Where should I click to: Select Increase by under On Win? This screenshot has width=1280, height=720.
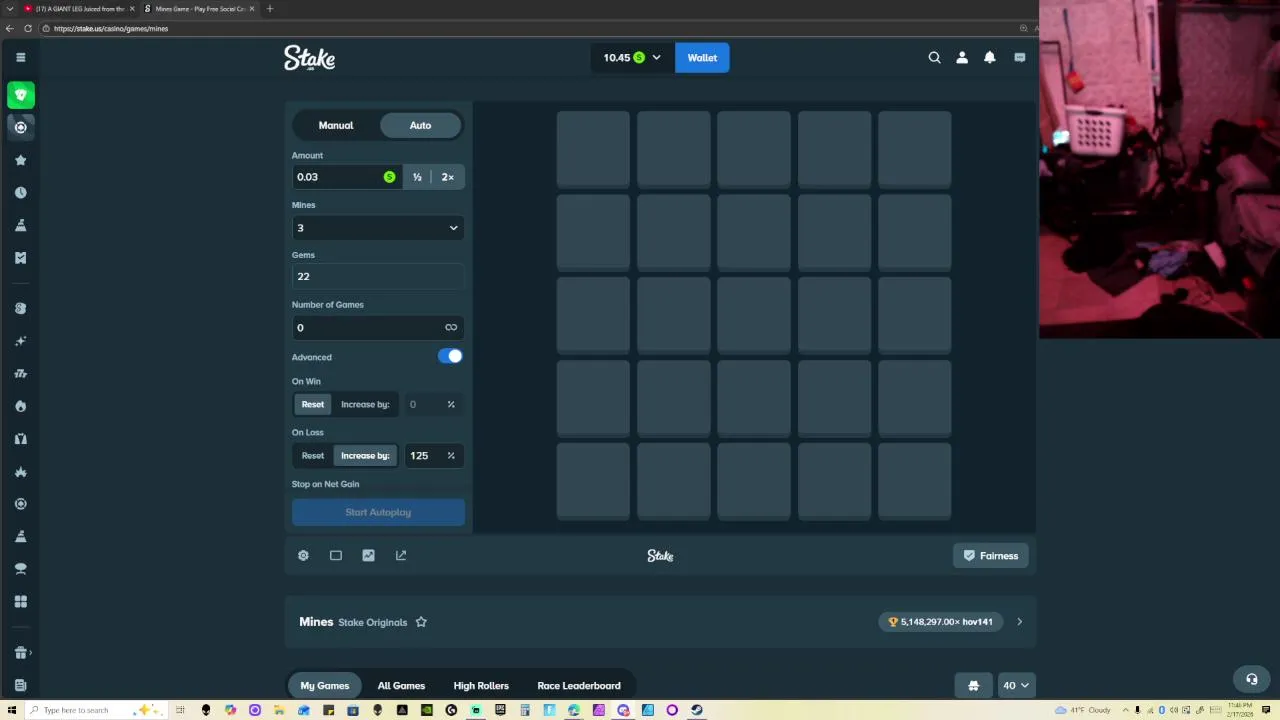coord(365,404)
